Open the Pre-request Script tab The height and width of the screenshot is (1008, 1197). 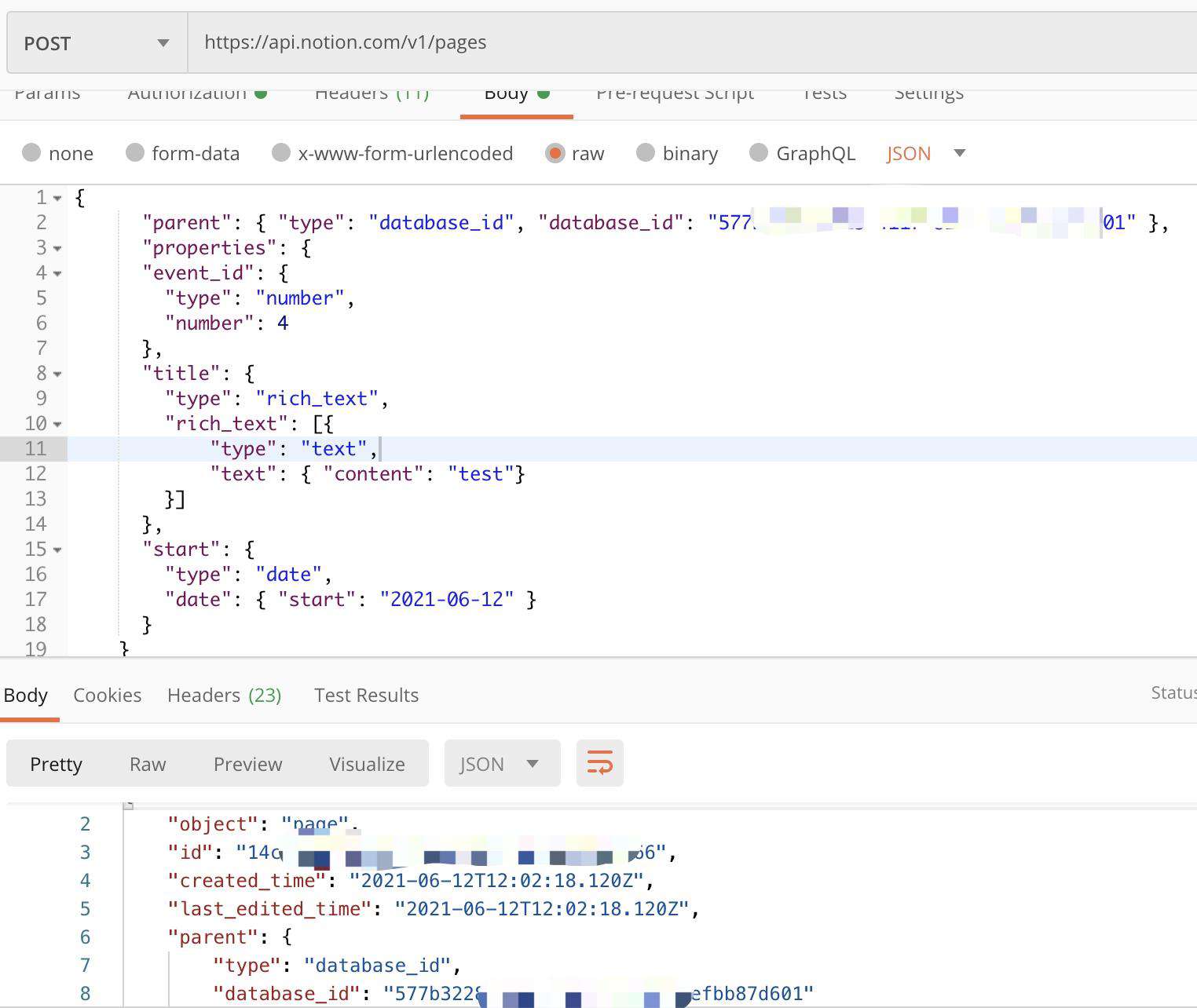(x=675, y=94)
